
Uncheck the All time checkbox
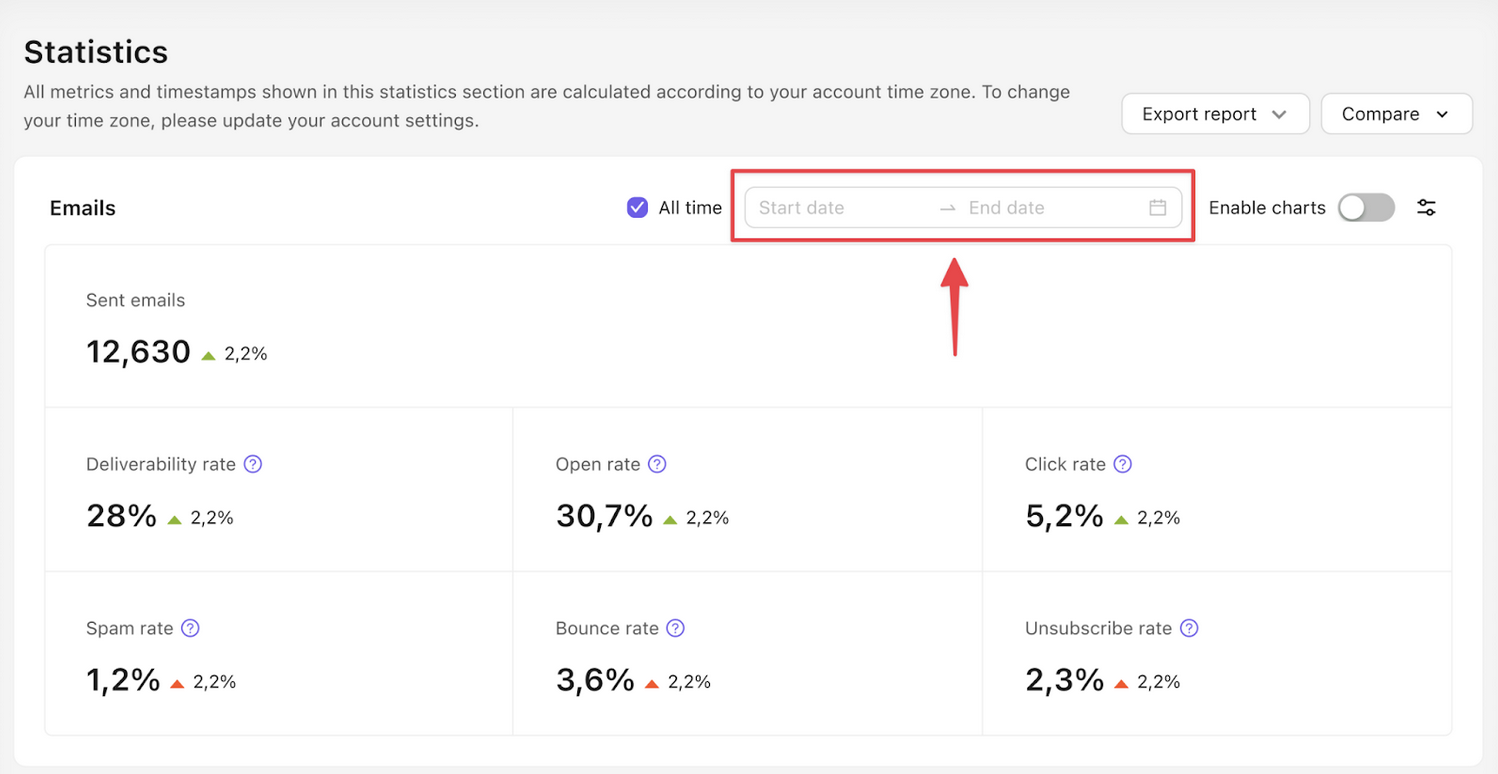point(637,208)
